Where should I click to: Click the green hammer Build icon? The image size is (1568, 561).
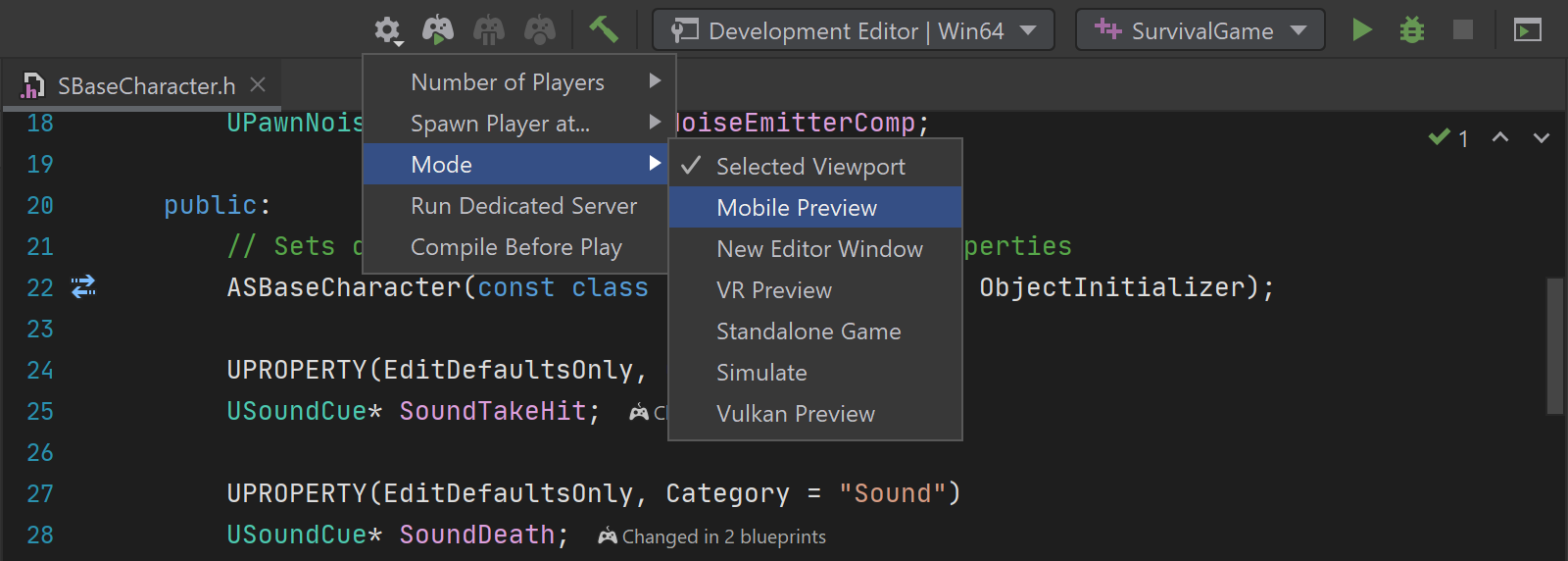603,29
